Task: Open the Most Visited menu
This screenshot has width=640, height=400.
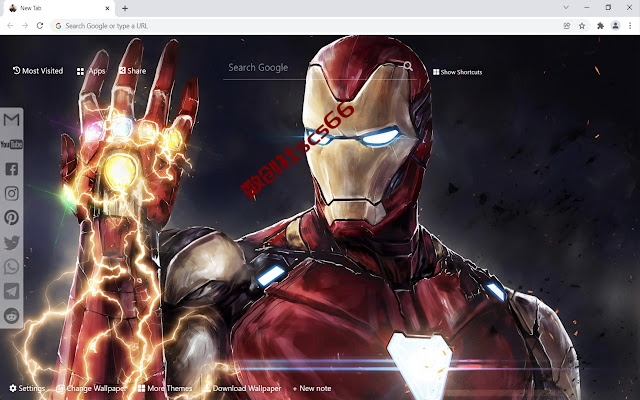Action: (38, 71)
